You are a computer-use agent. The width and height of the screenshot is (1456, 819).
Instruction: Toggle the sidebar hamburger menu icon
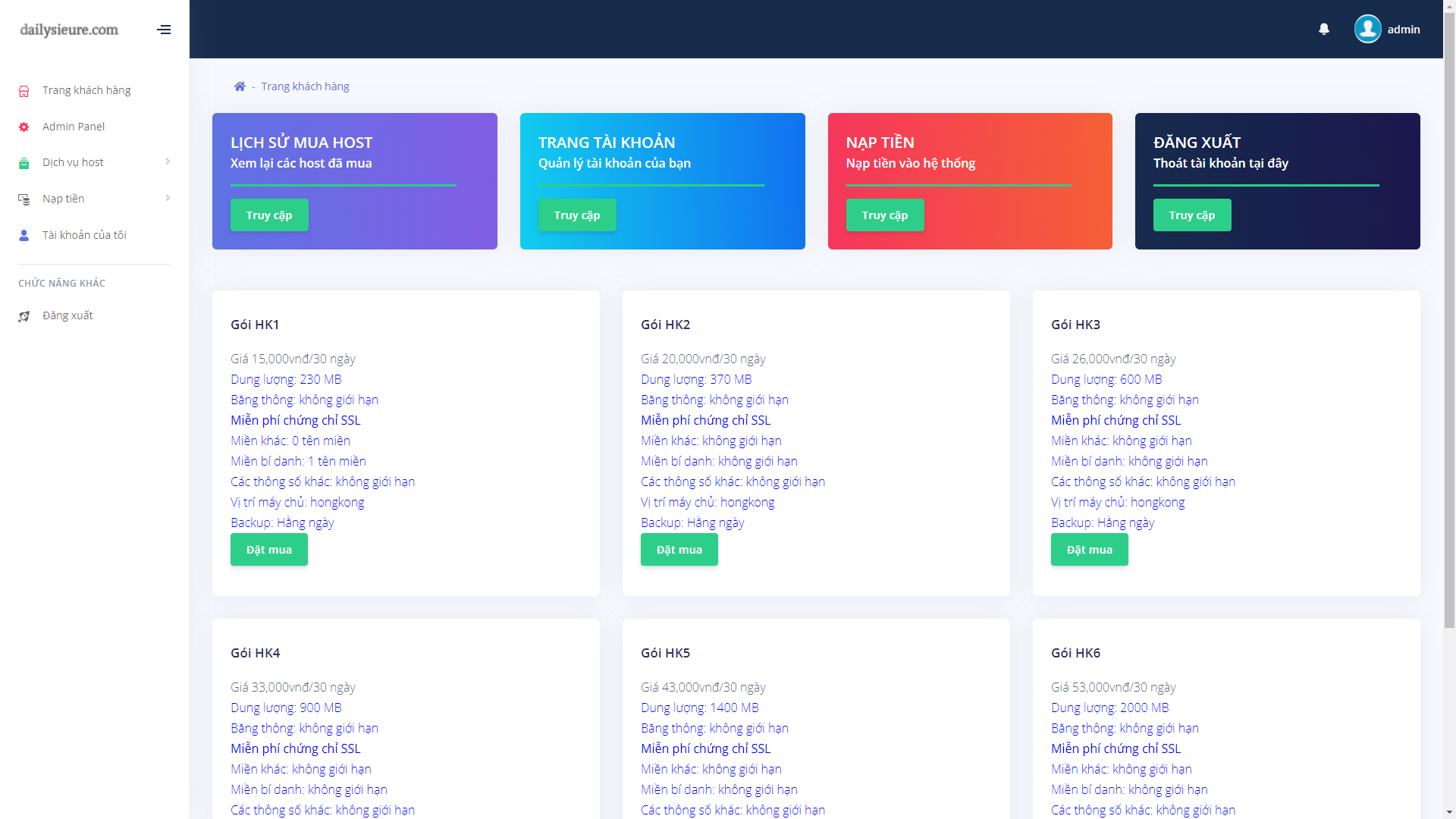tap(164, 30)
